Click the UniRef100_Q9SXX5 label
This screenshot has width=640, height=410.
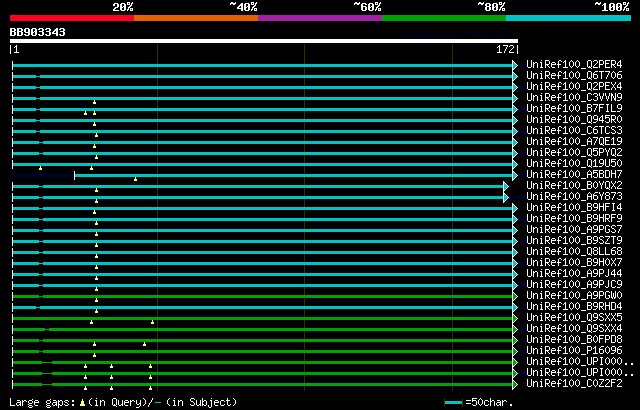coord(574,318)
